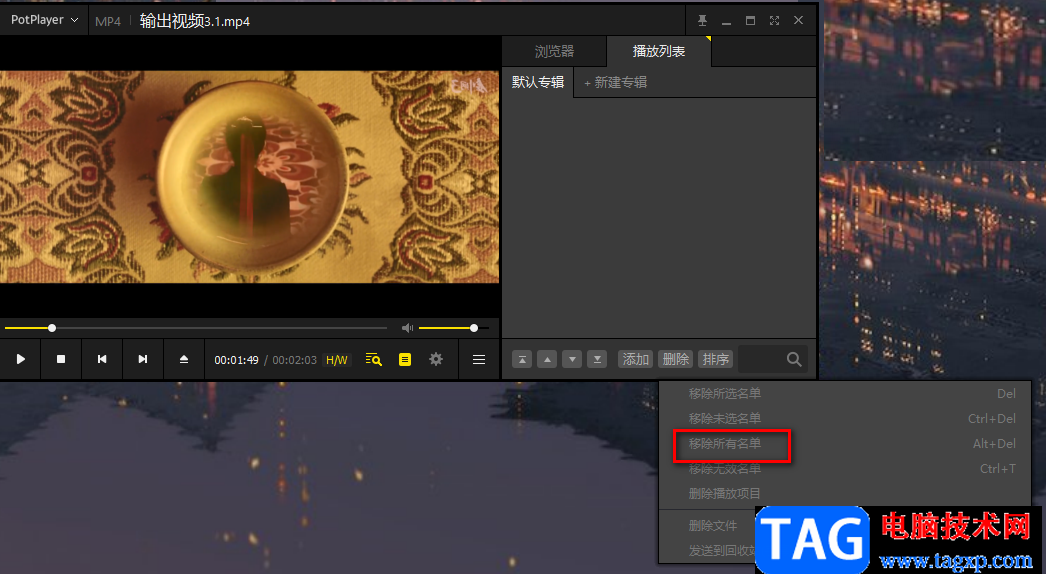Viewport: 1046px width, 574px height.
Task: Move the playlist item down
Action: (572, 359)
